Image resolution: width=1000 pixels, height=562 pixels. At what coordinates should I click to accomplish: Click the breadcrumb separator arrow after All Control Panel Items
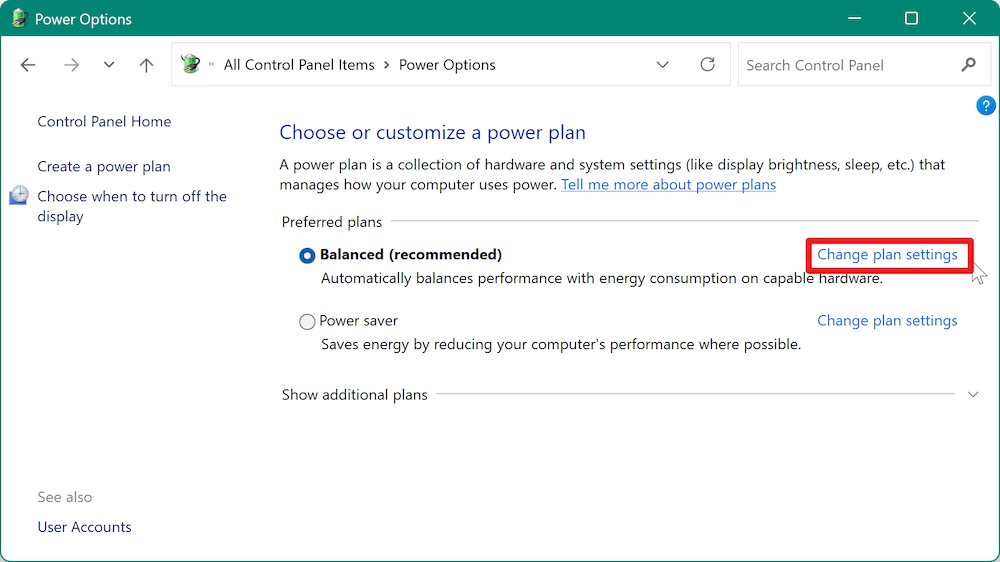[386, 65]
